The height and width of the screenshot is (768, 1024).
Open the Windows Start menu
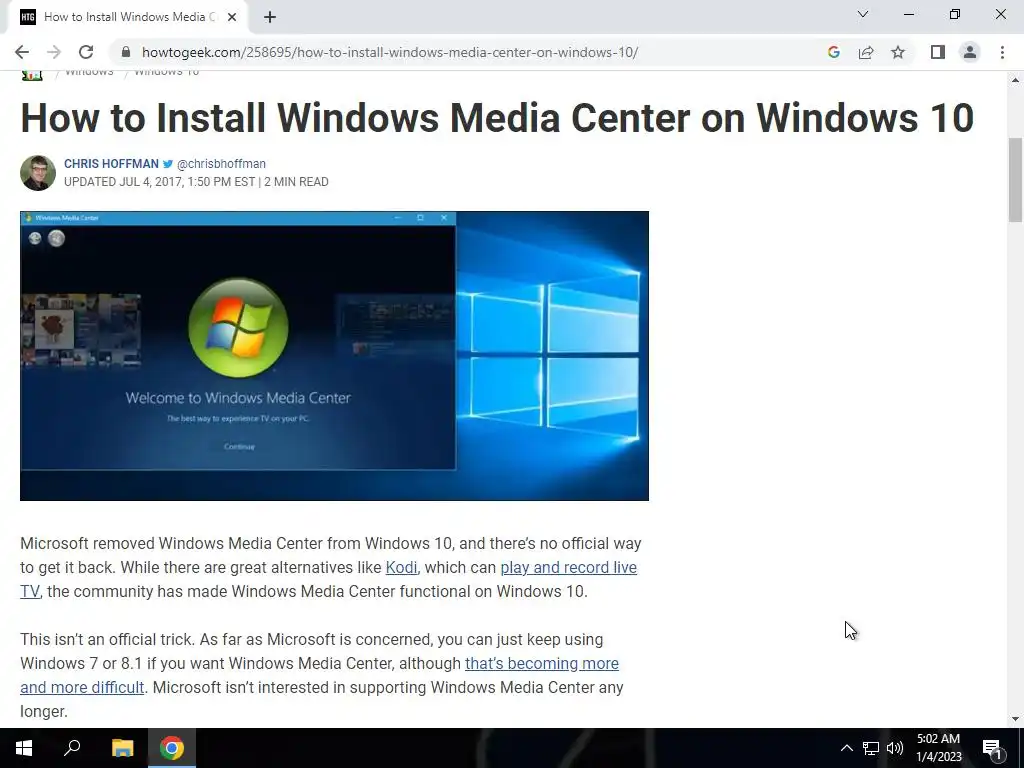click(x=24, y=748)
